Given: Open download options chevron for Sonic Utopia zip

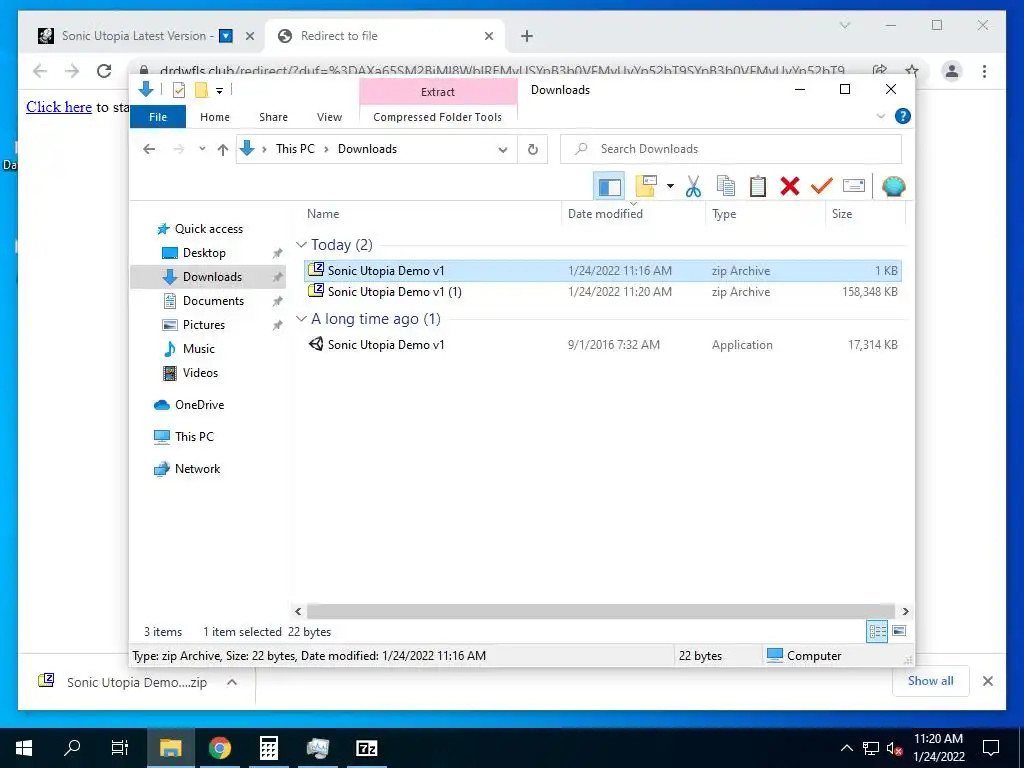Looking at the screenshot, I should [232, 682].
